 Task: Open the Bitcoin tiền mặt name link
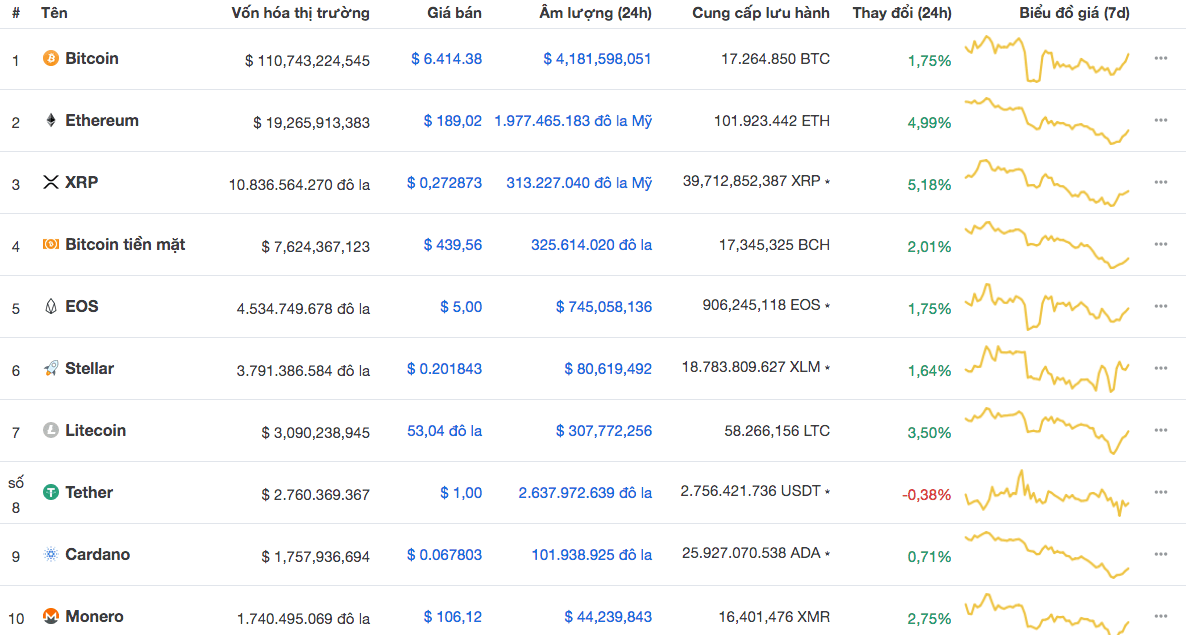point(125,245)
